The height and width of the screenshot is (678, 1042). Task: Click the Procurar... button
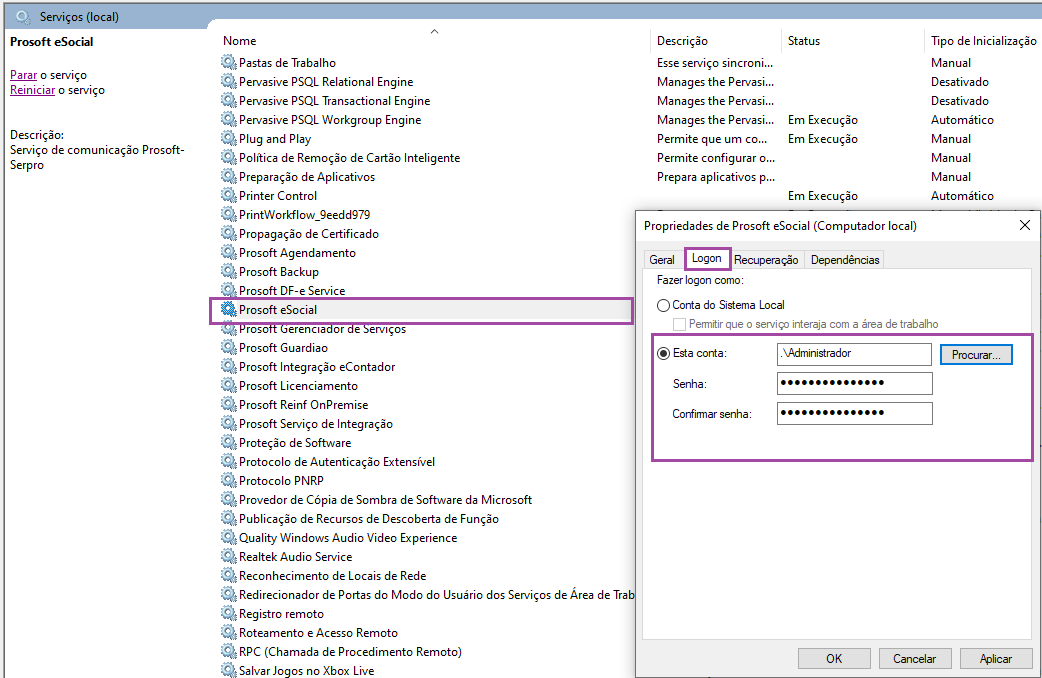976,355
